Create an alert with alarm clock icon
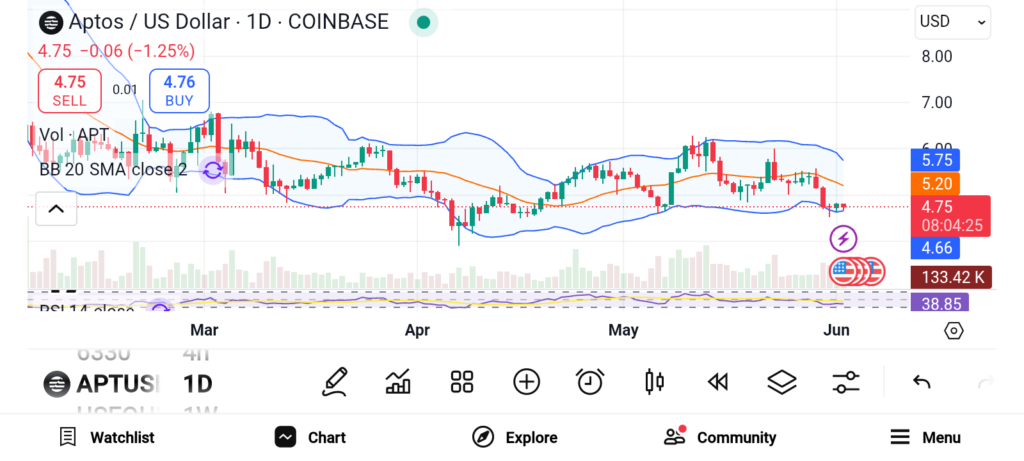The width and height of the screenshot is (1024, 461). [x=590, y=382]
